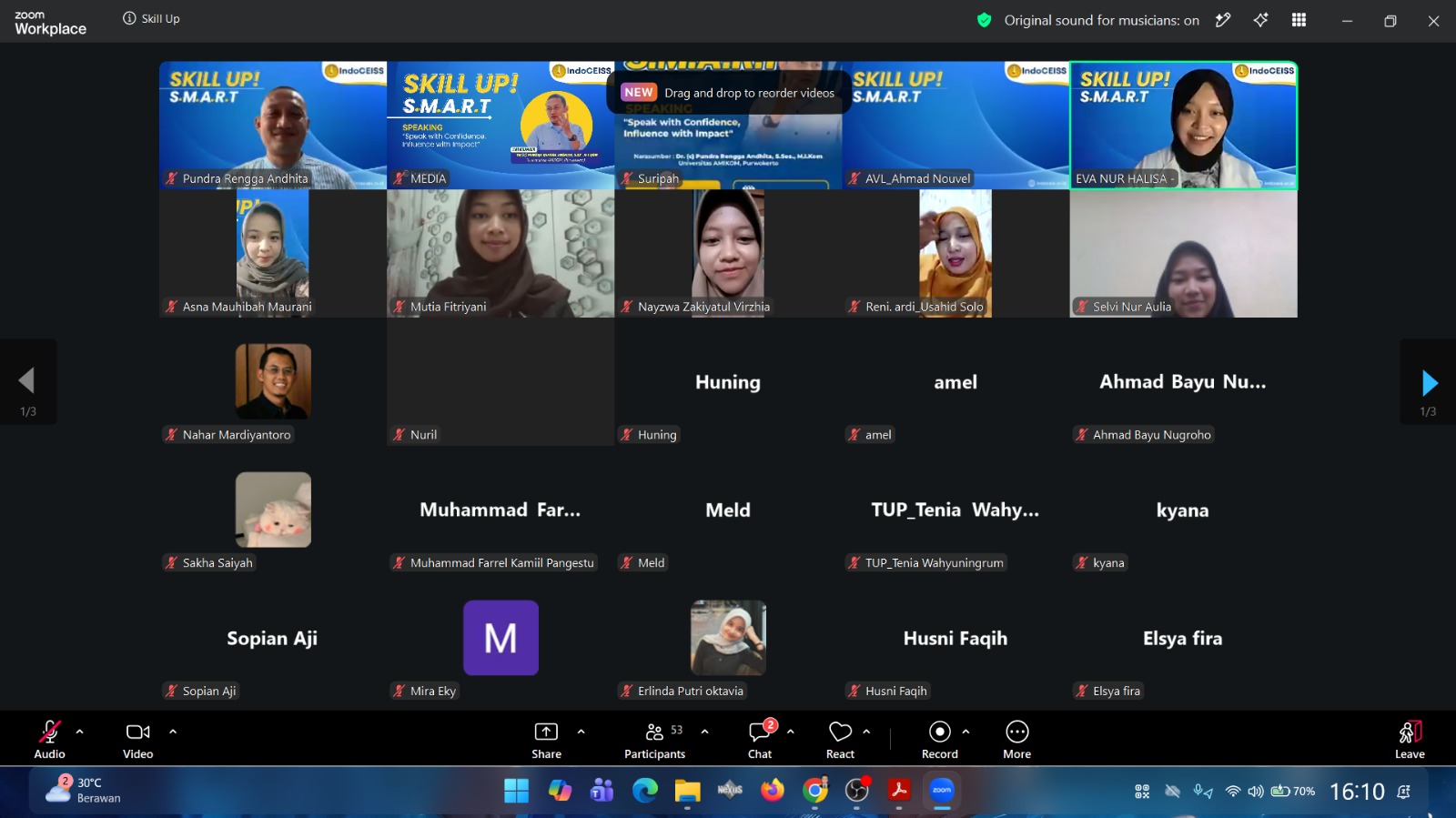This screenshot has width=1456, height=818.
Task: Click the green encryption shield icon
Action: (x=984, y=20)
